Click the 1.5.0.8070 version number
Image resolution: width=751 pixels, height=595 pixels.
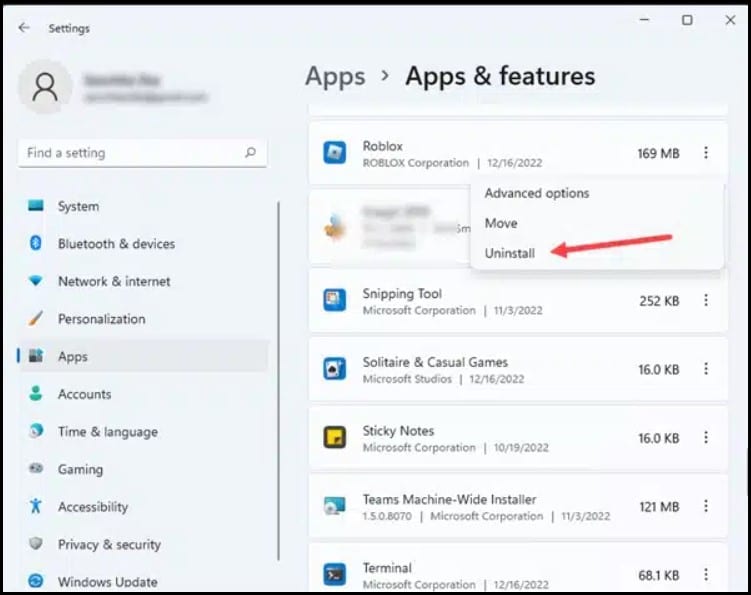point(387,516)
